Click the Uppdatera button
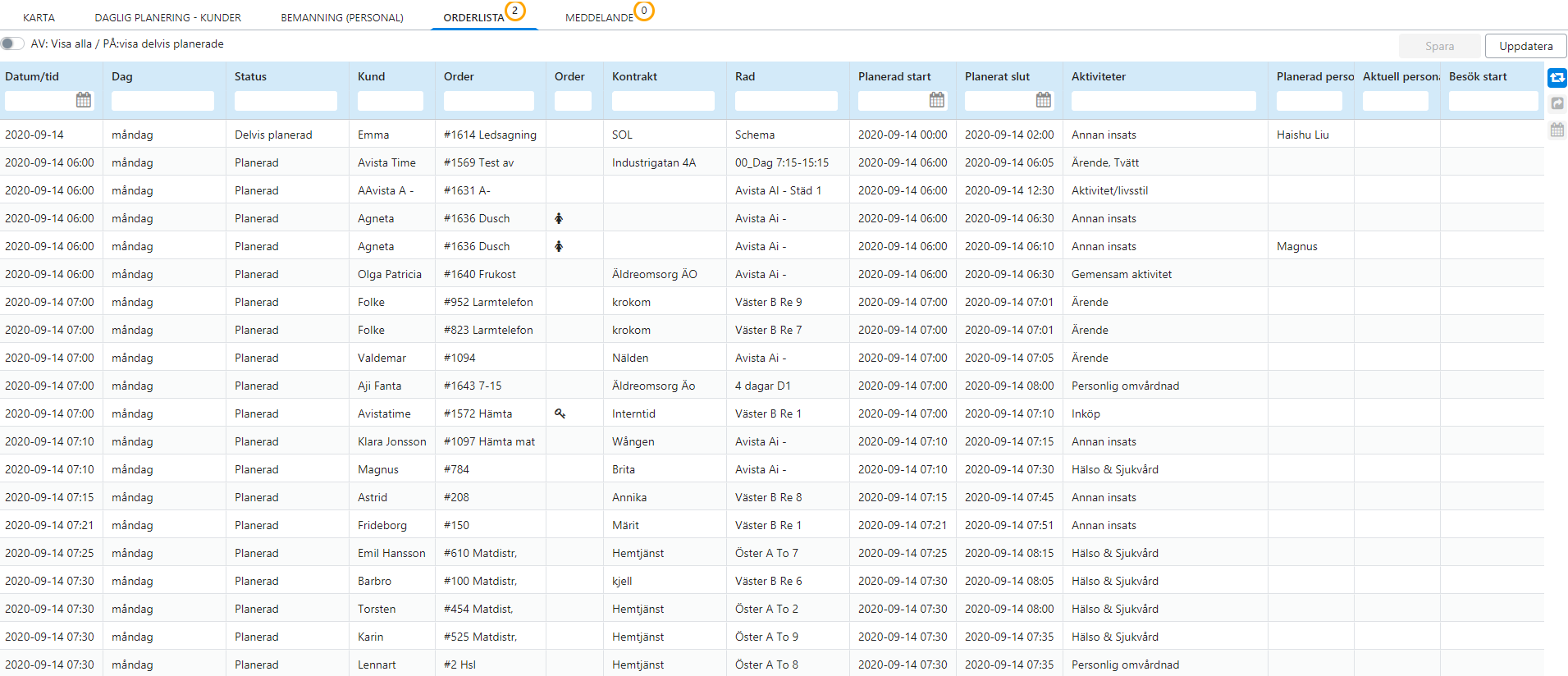 [1525, 46]
